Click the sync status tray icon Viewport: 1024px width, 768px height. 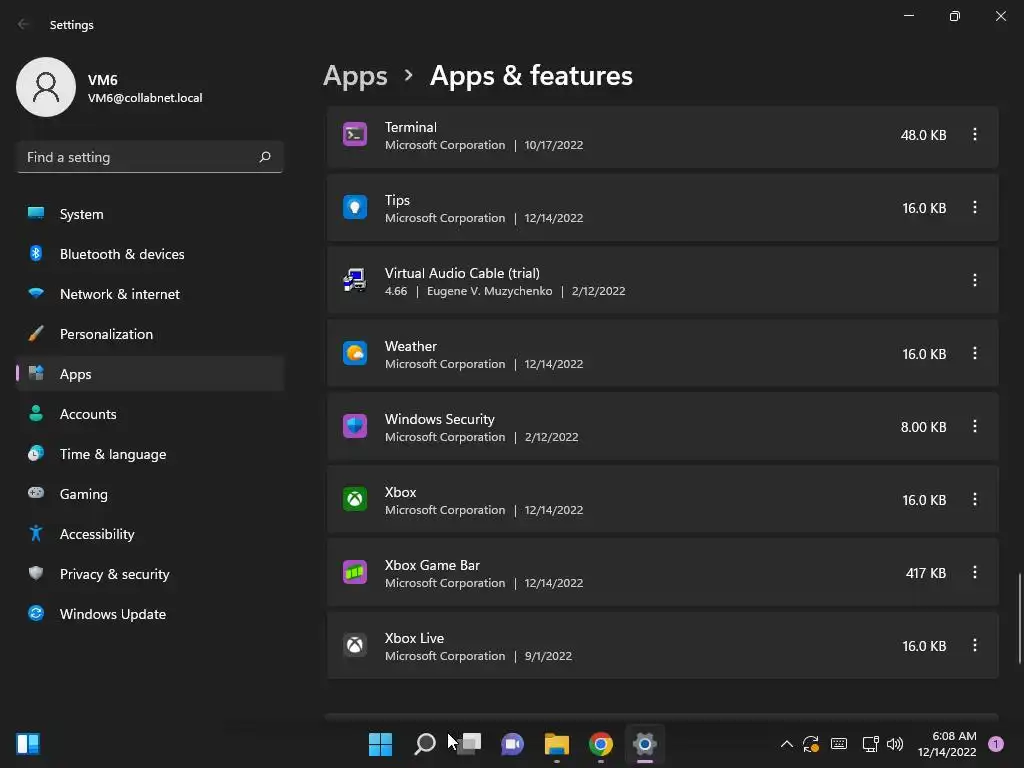click(x=811, y=744)
